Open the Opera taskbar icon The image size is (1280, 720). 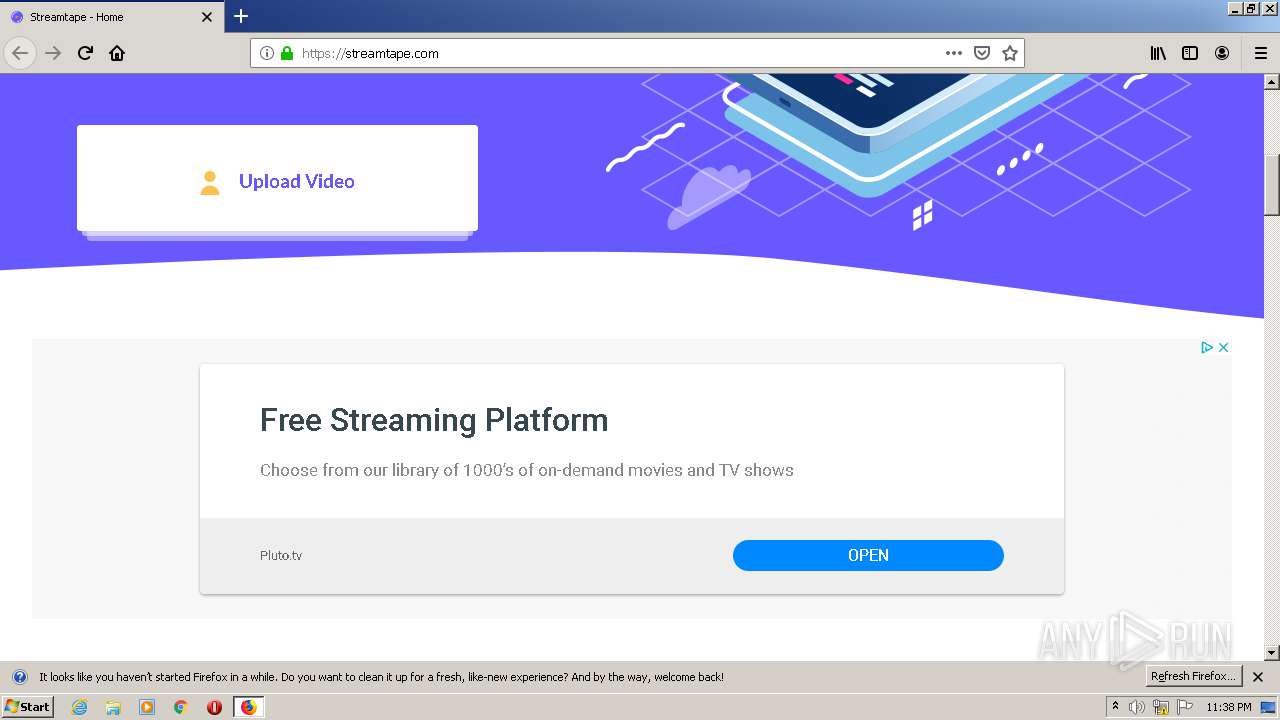214,707
